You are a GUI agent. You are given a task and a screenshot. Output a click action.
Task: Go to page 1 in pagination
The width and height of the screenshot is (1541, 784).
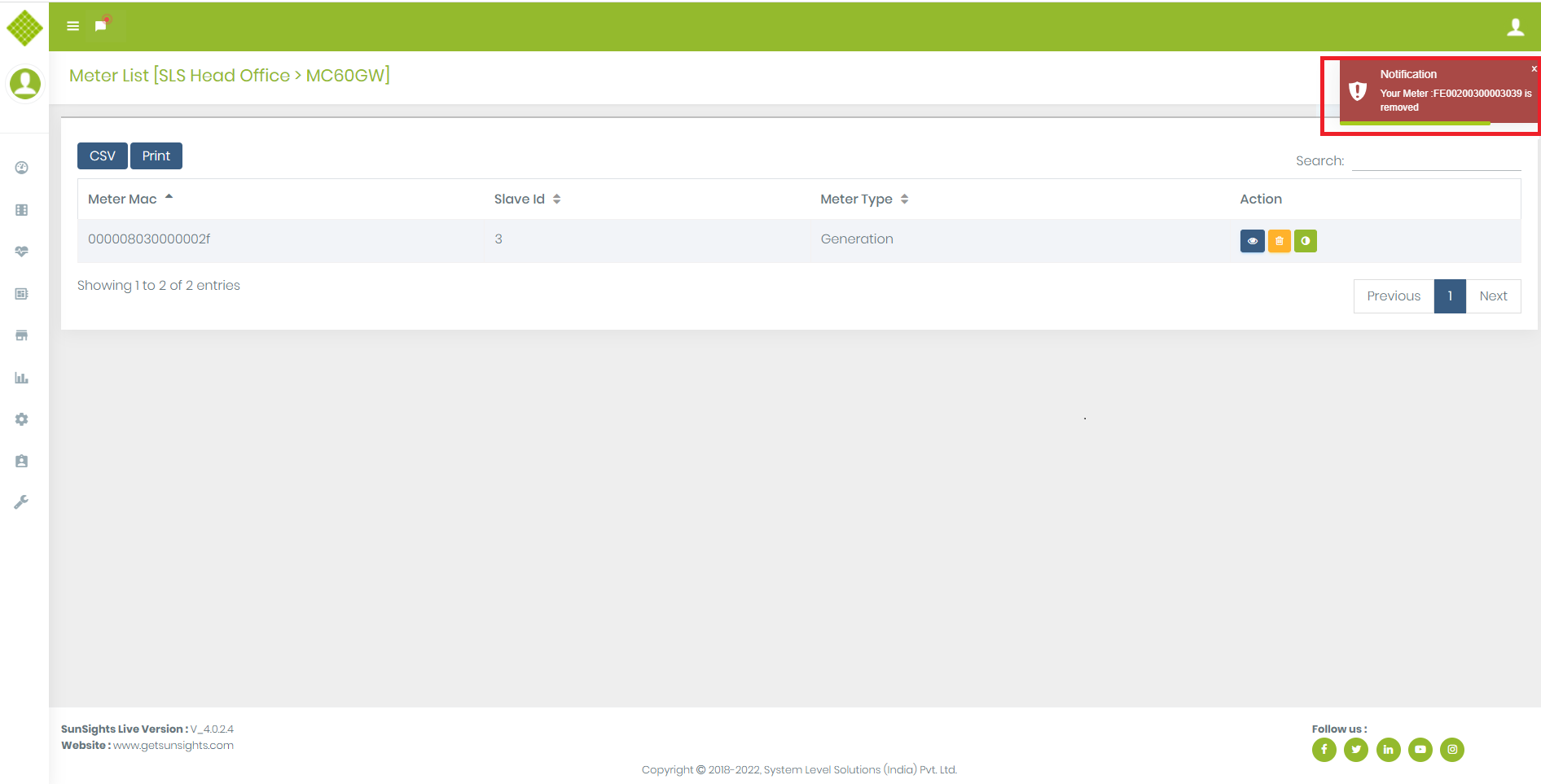[x=1450, y=296]
